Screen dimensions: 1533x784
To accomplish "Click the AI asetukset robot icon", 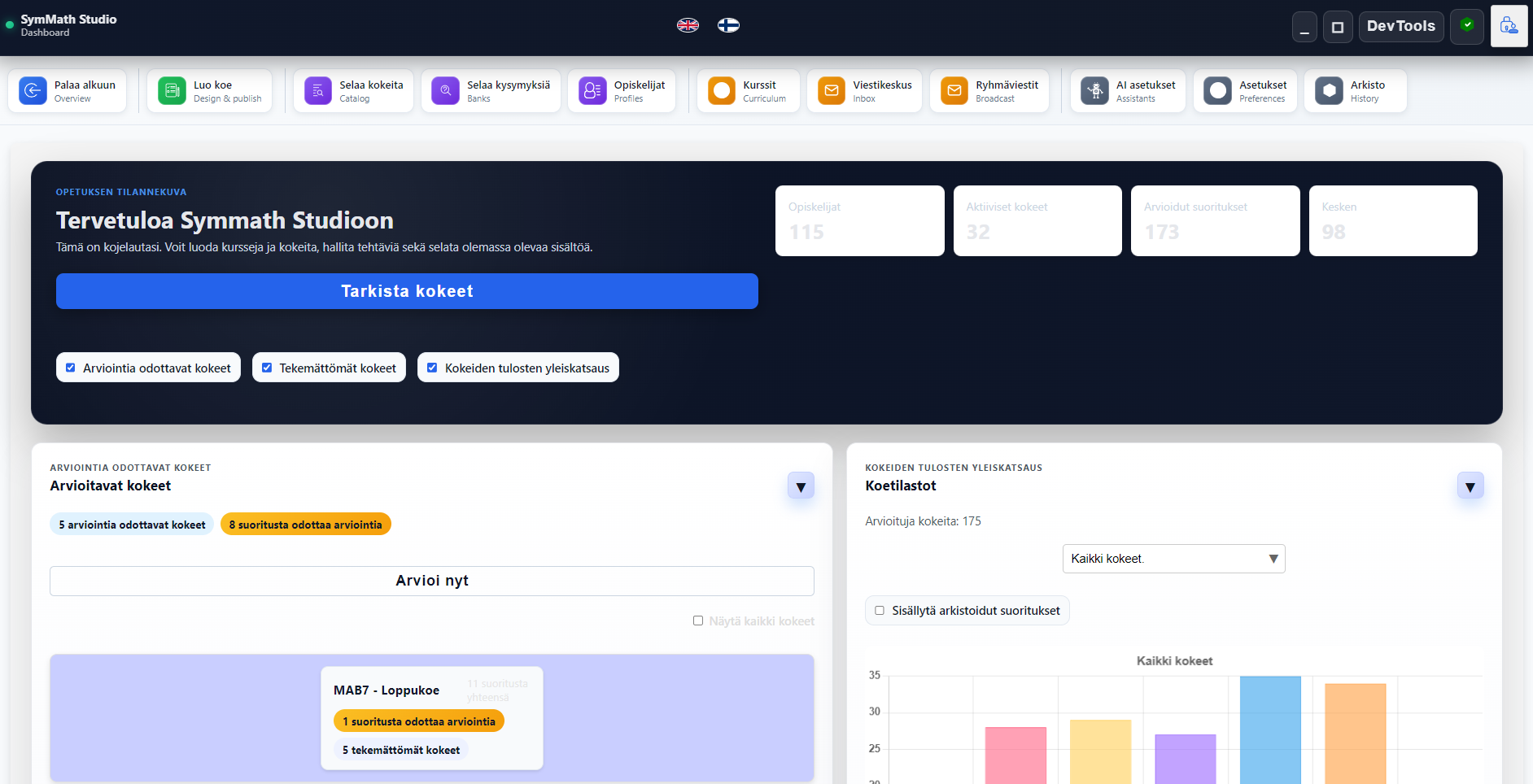I will [x=1094, y=91].
